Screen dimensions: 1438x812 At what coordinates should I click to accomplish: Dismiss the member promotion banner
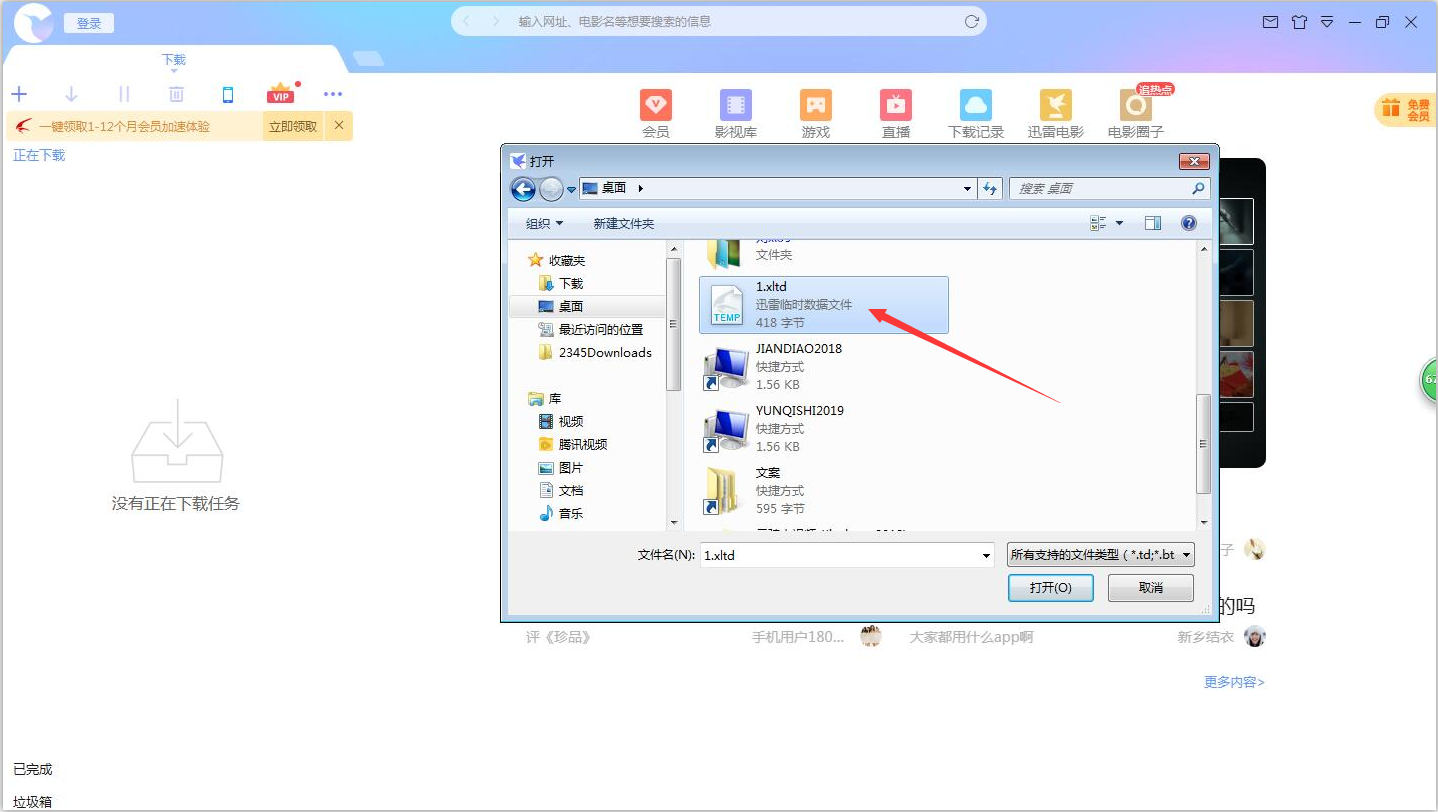tap(339, 125)
